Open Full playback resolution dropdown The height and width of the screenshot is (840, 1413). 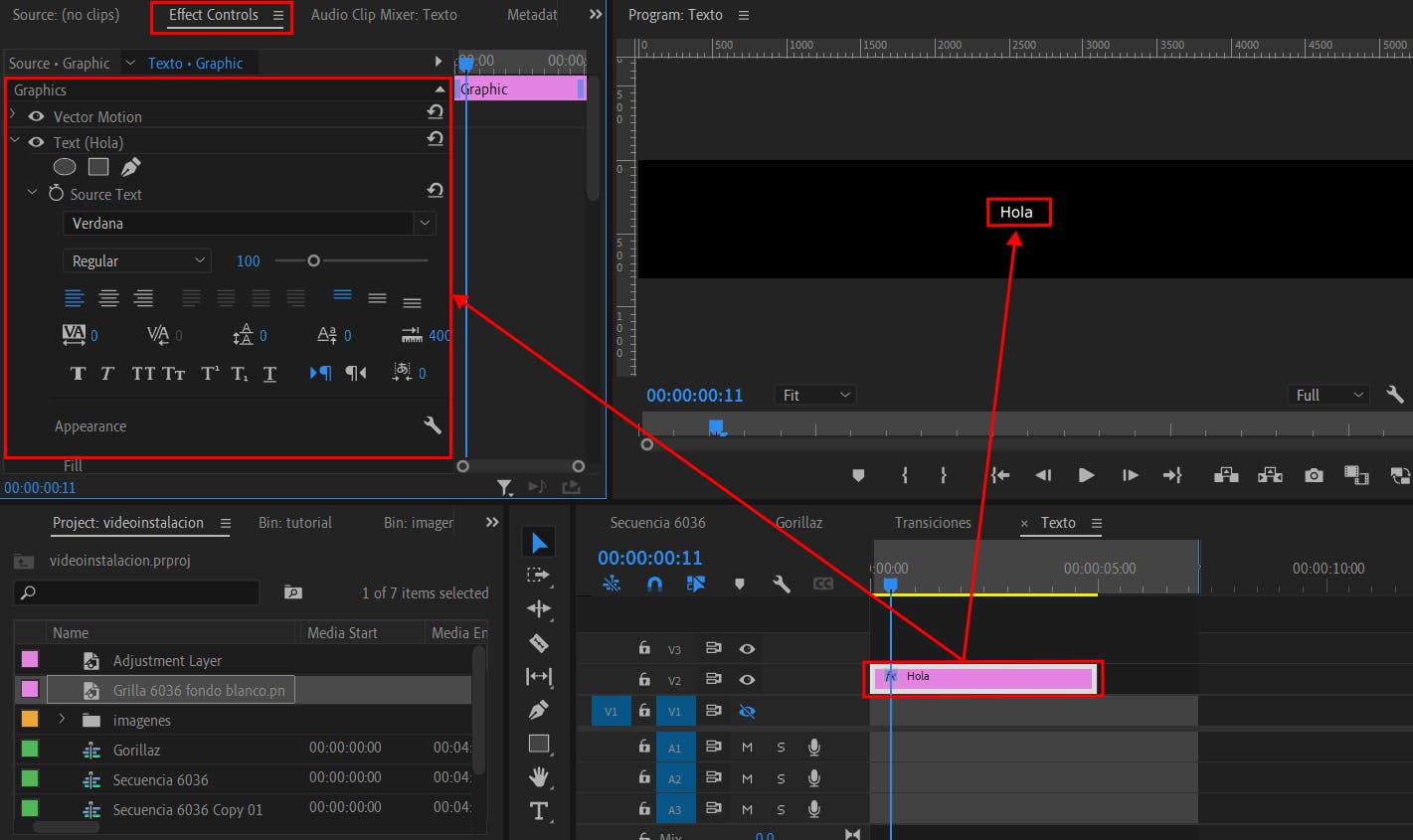1329,395
